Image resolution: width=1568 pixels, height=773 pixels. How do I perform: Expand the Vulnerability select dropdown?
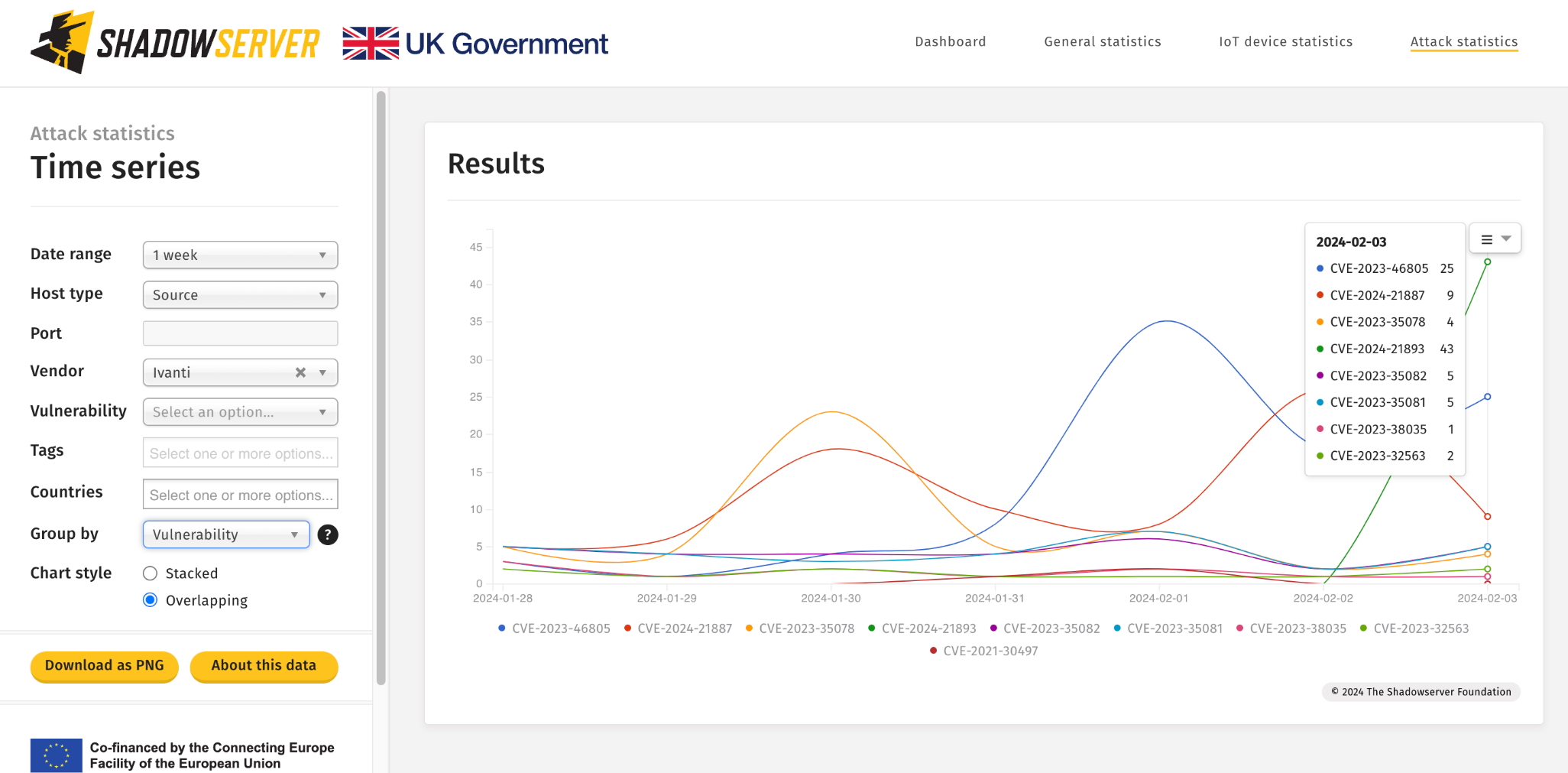pyautogui.click(x=240, y=412)
